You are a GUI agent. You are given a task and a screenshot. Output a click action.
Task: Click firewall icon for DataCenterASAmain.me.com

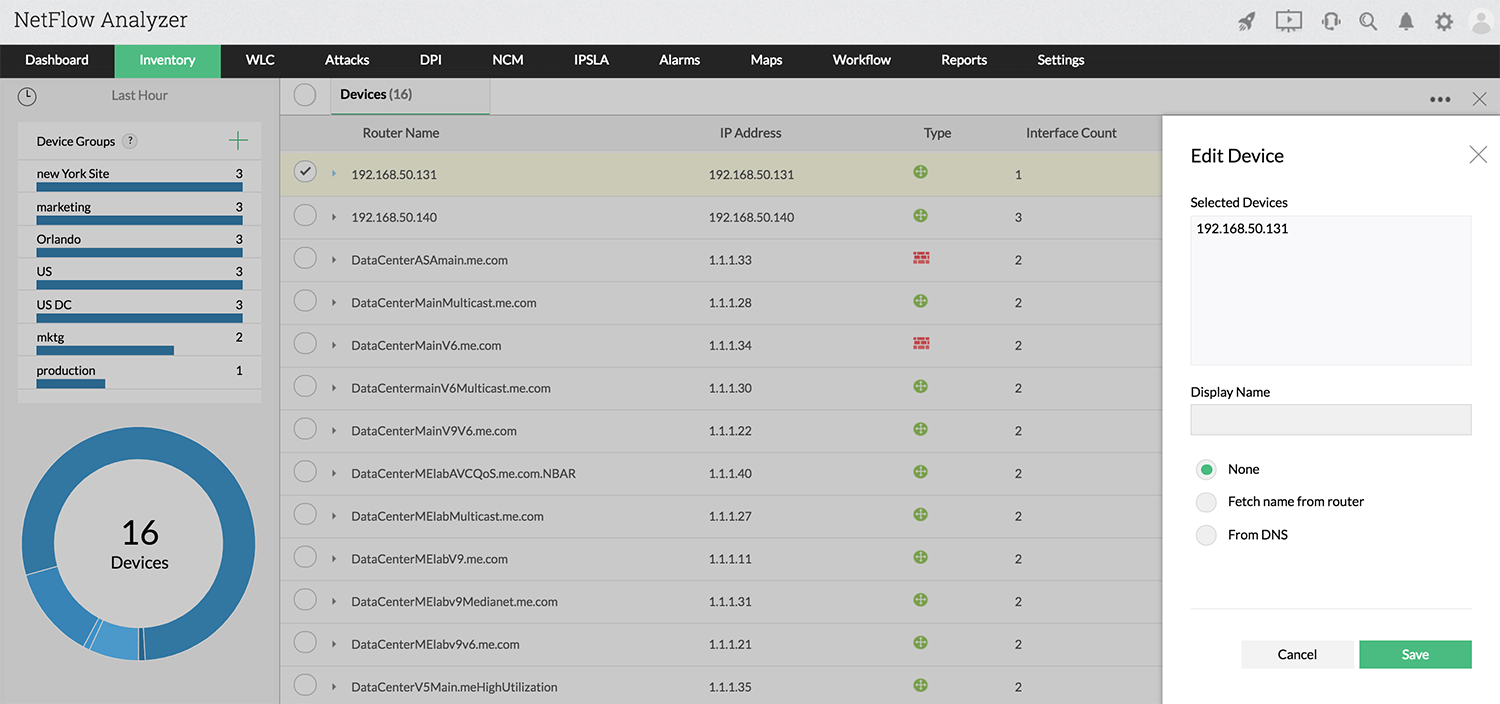point(921,258)
